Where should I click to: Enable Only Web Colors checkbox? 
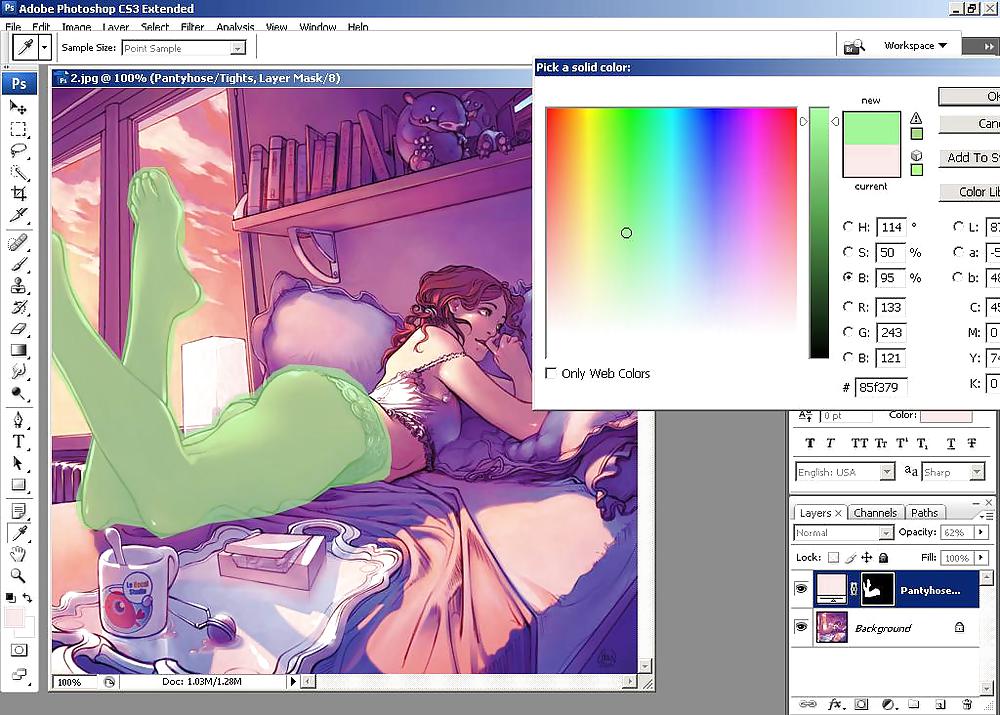551,373
